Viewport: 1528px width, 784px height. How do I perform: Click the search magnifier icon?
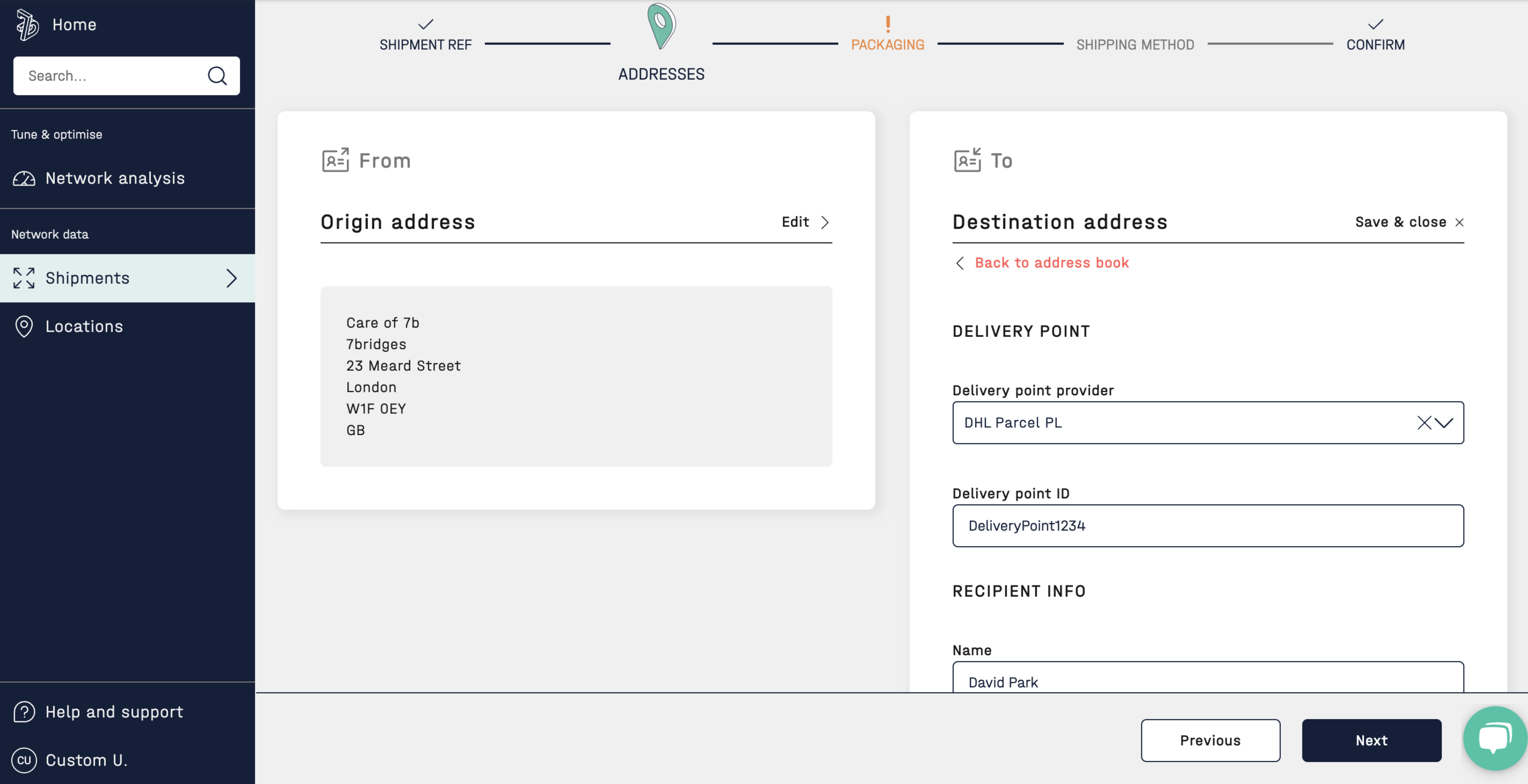click(217, 76)
